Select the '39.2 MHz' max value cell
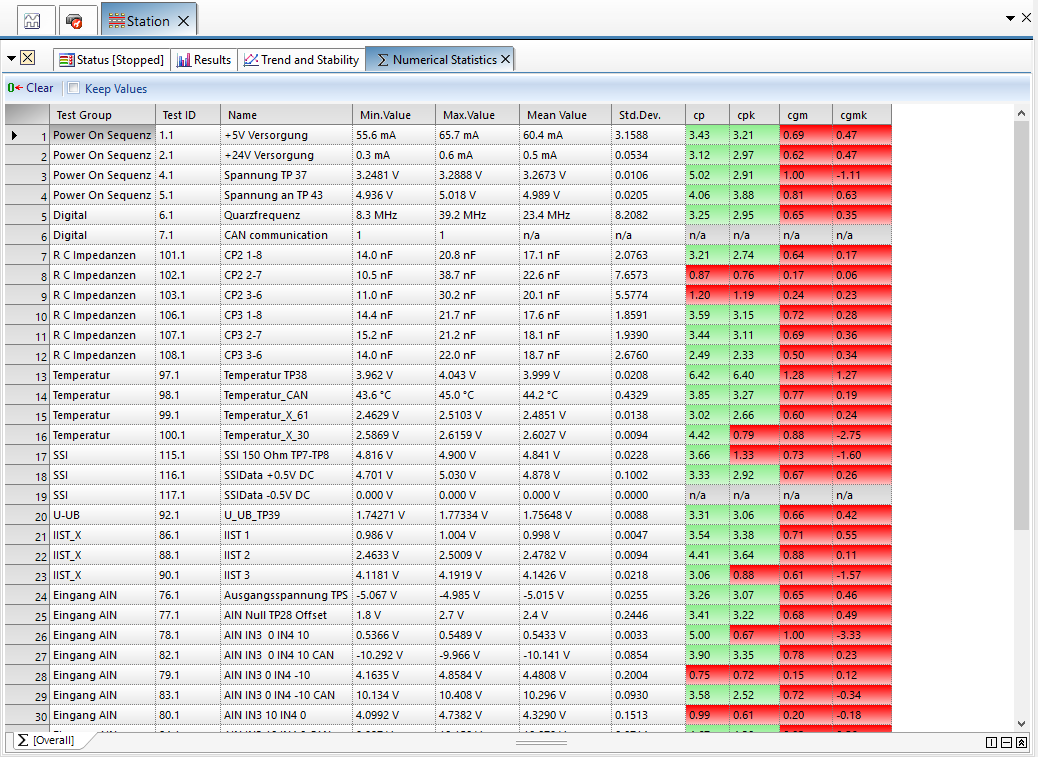 click(477, 215)
